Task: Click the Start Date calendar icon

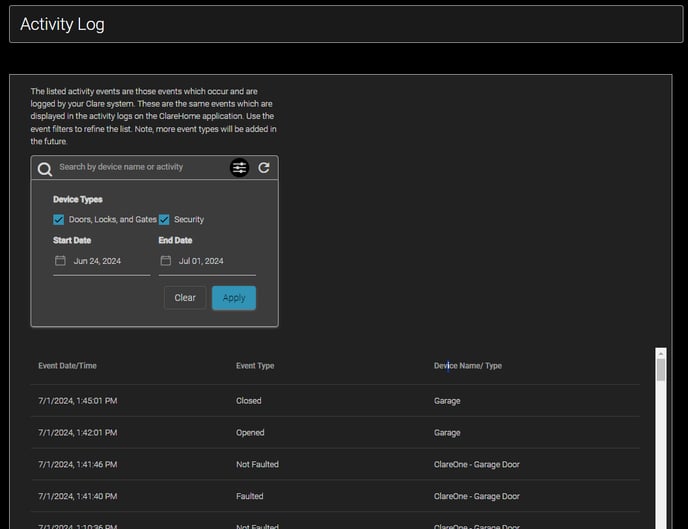Action: tap(60, 261)
